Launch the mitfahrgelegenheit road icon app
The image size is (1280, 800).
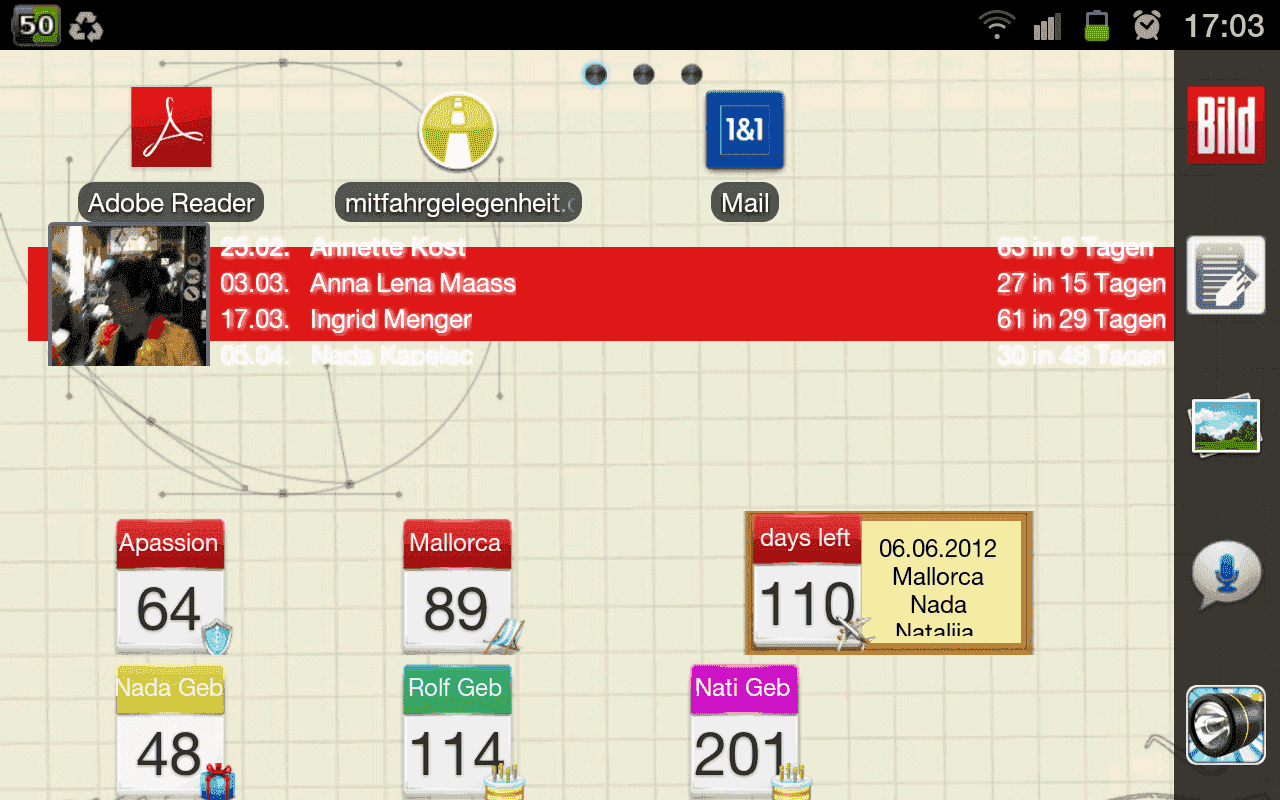click(x=458, y=130)
